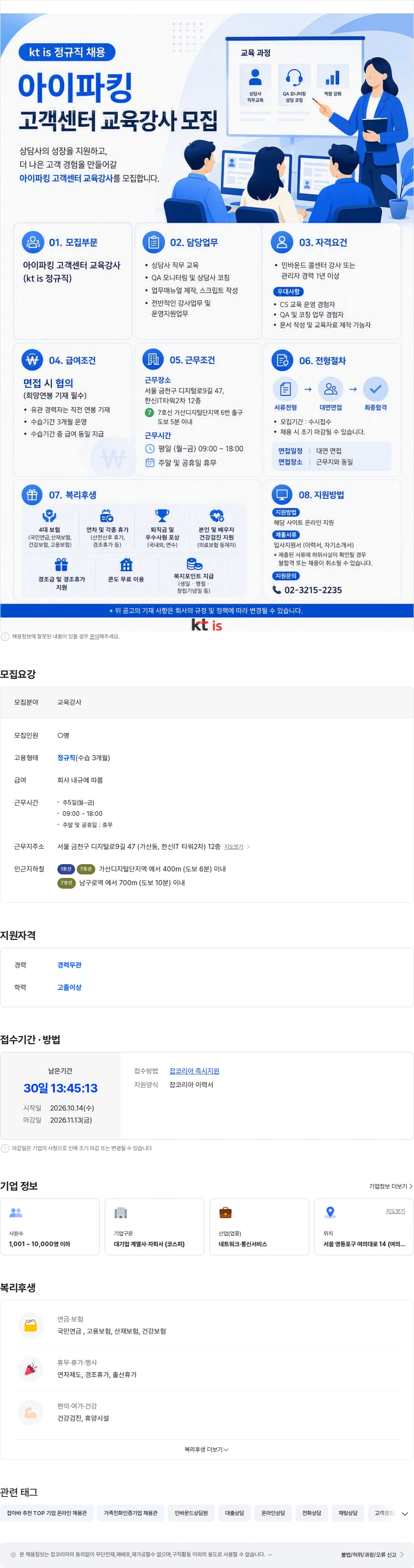Click the 1호선 subway badge
The height and width of the screenshot is (1568, 414).
pyautogui.click(x=66, y=868)
